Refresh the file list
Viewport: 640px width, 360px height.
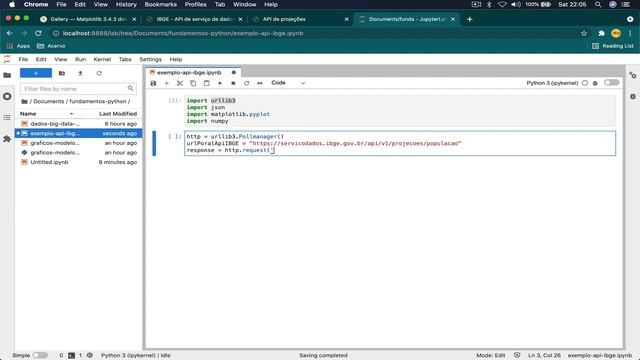click(99, 73)
